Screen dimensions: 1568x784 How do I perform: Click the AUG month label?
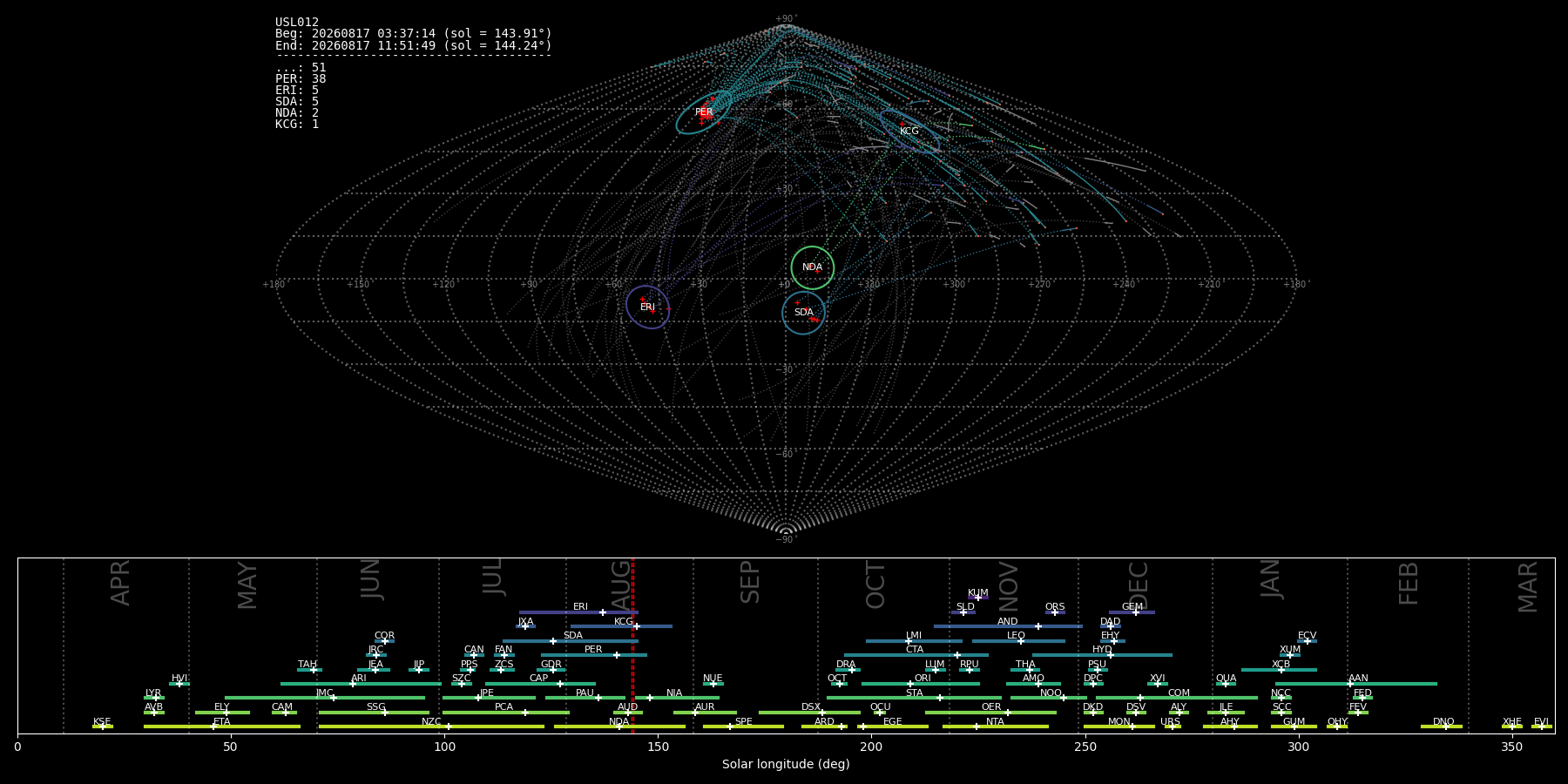pos(621,585)
